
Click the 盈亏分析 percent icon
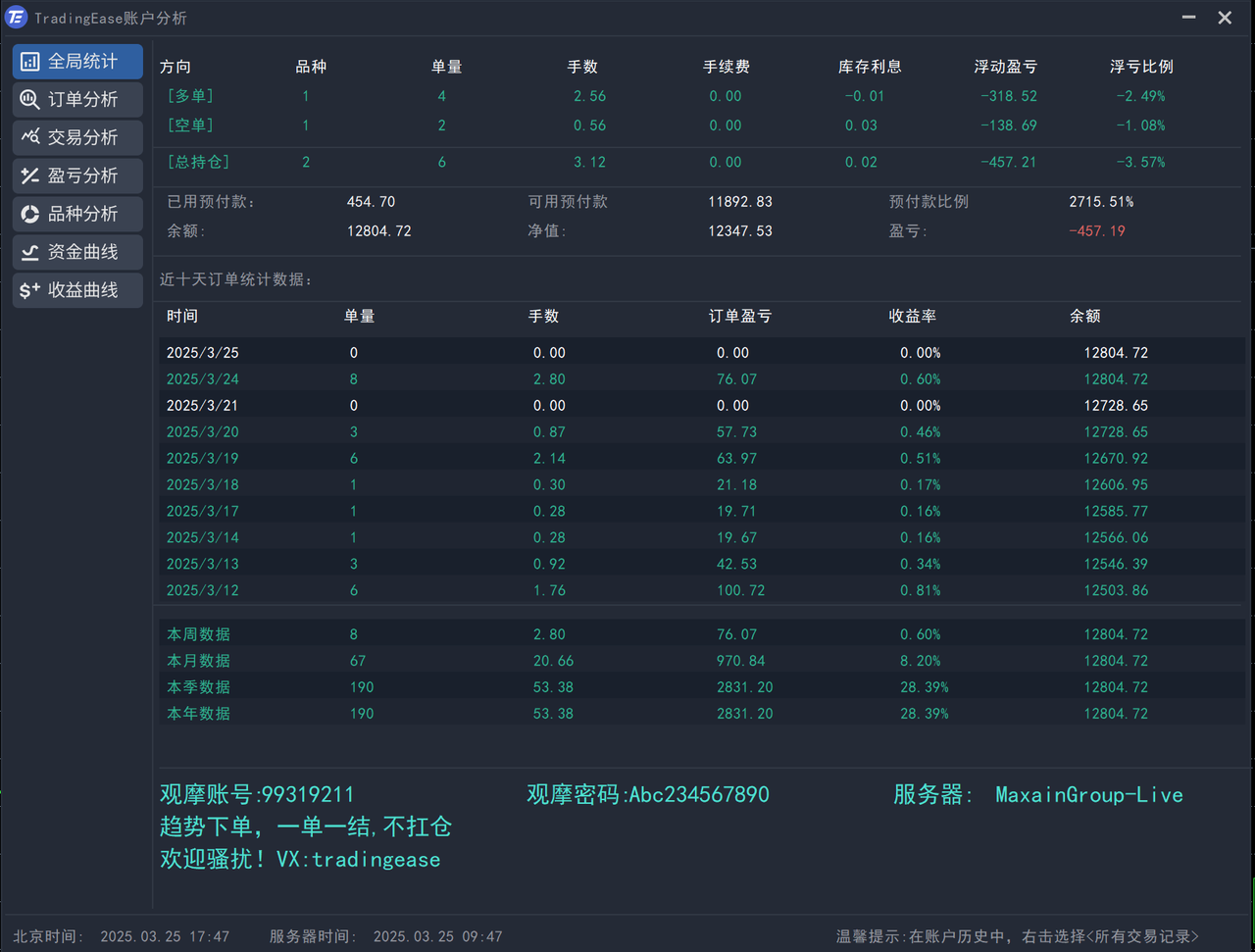(x=30, y=175)
